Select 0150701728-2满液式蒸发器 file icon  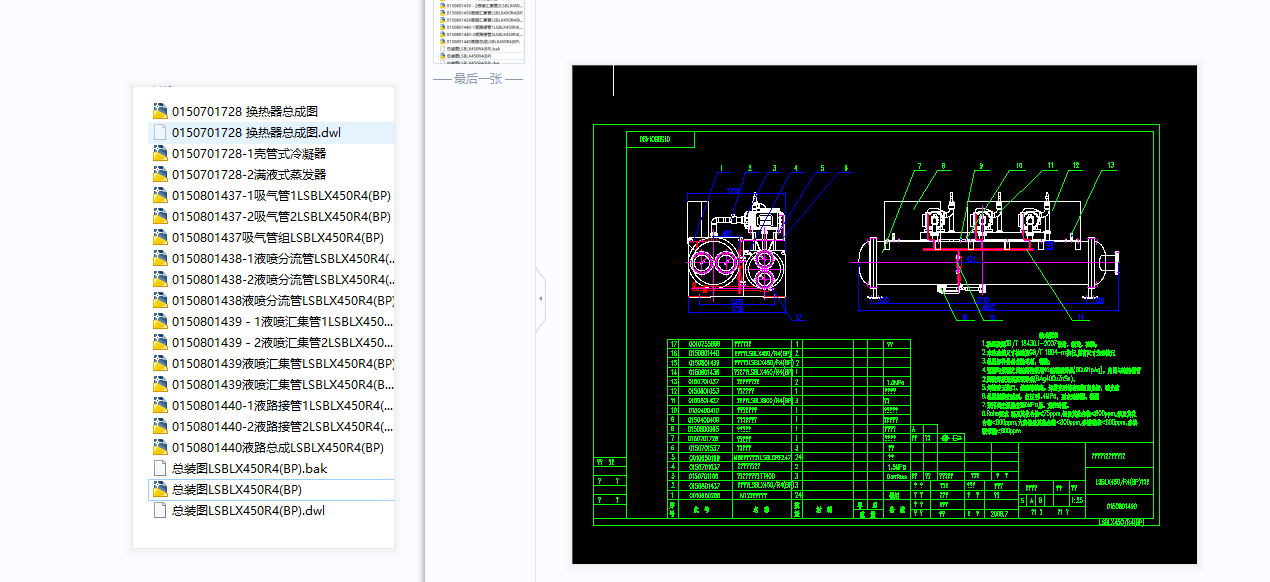(160, 174)
